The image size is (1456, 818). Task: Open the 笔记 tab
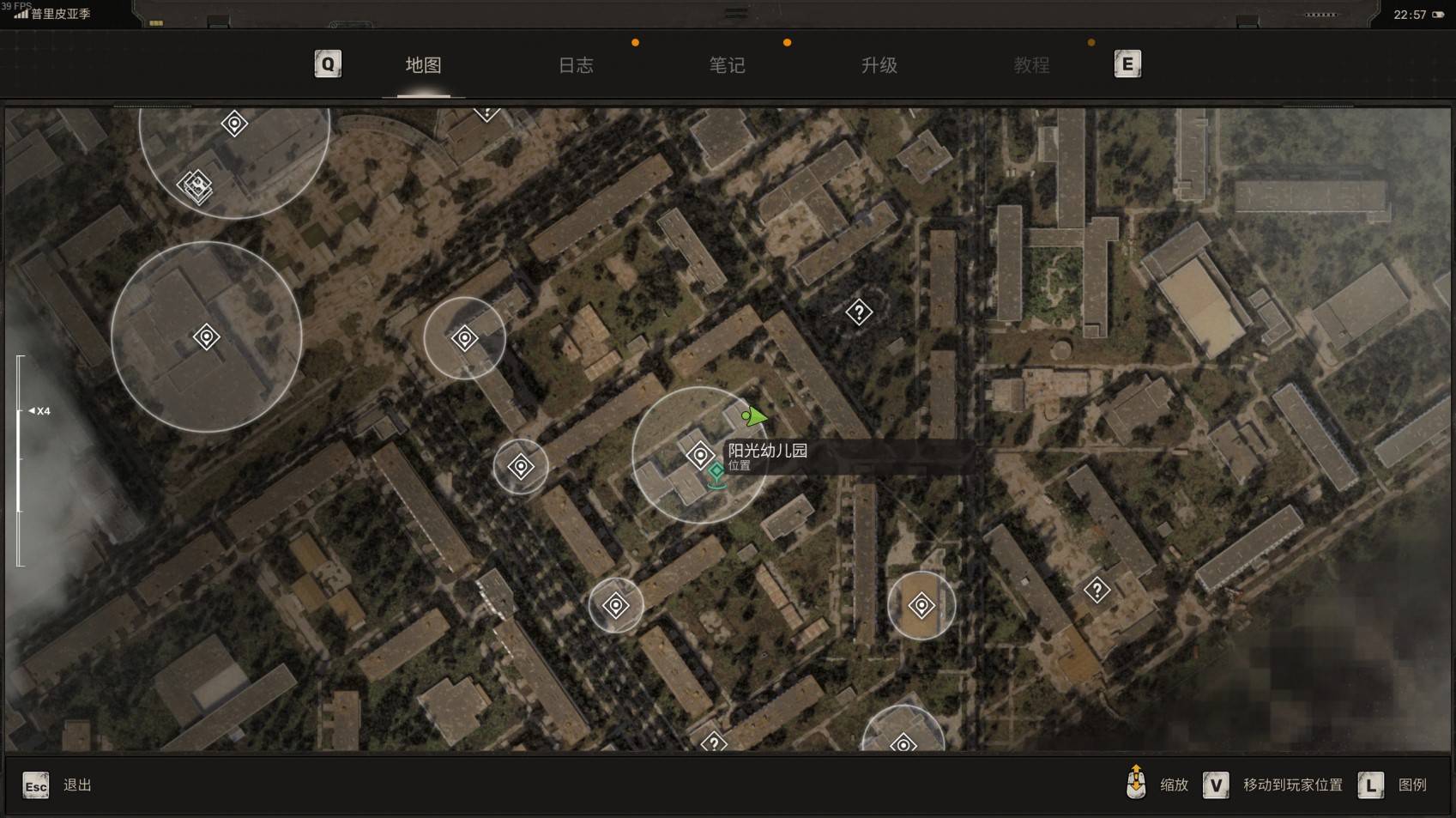tap(727, 65)
